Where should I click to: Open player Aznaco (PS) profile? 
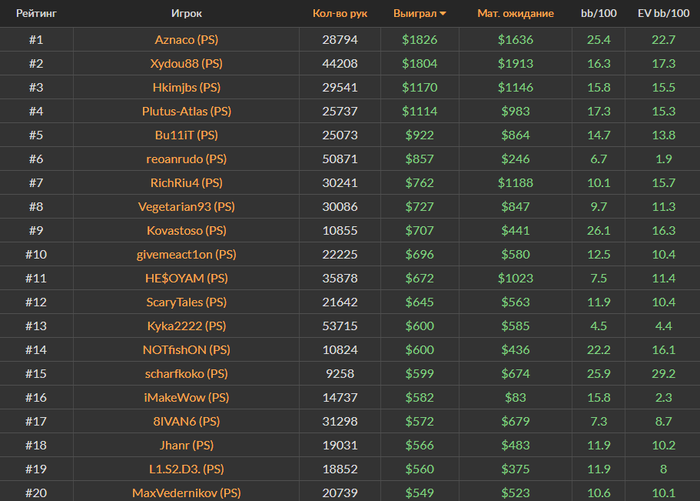tap(186, 39)
